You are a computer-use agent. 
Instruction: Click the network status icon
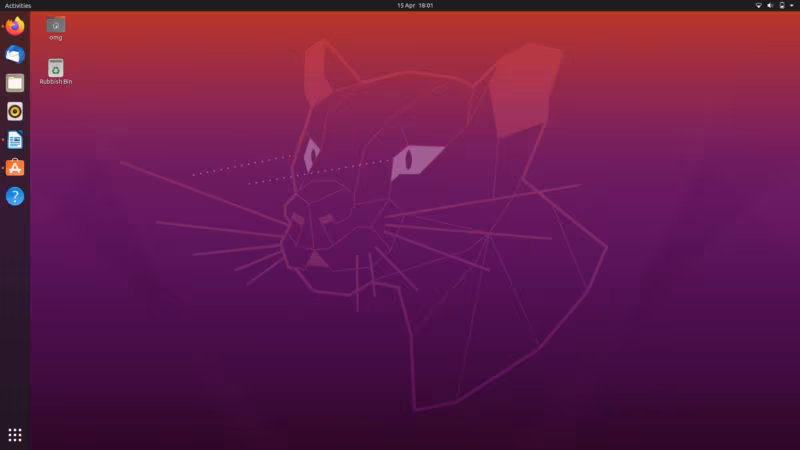coord(759,6)
